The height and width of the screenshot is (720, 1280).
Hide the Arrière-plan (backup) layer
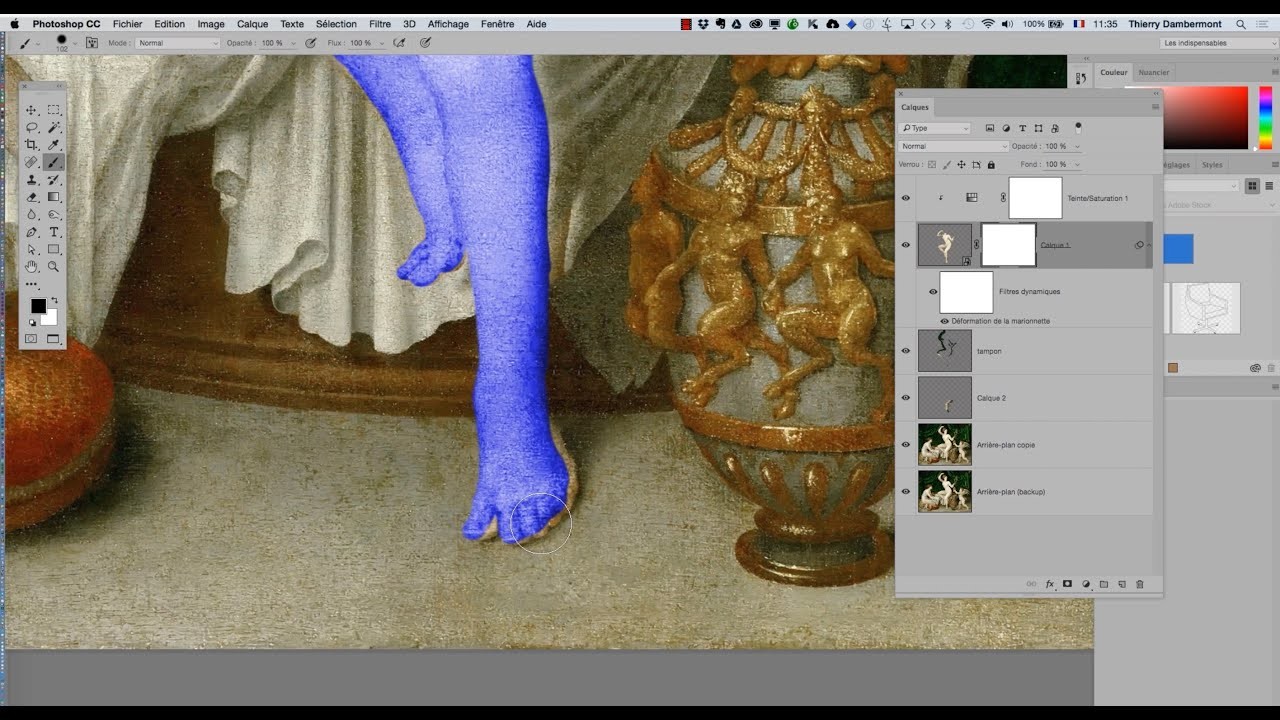pyautogui.click(x=906, y=492)
